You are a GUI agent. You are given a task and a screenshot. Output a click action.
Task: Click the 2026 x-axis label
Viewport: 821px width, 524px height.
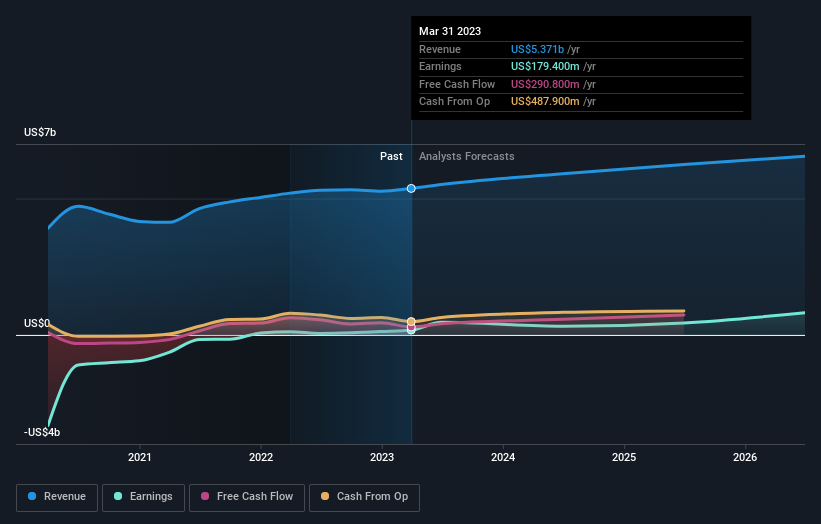[745, 457]
